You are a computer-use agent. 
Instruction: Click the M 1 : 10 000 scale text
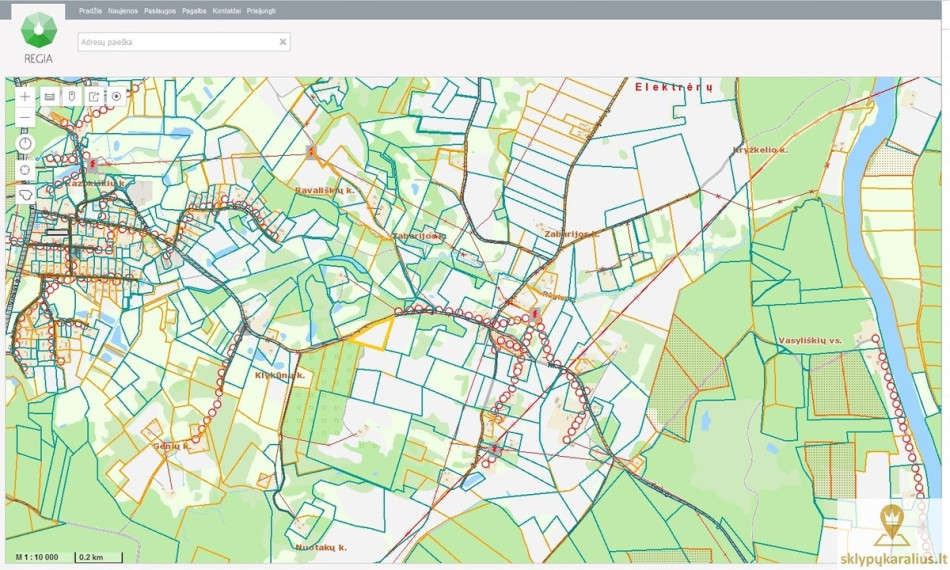click(37, 557)
